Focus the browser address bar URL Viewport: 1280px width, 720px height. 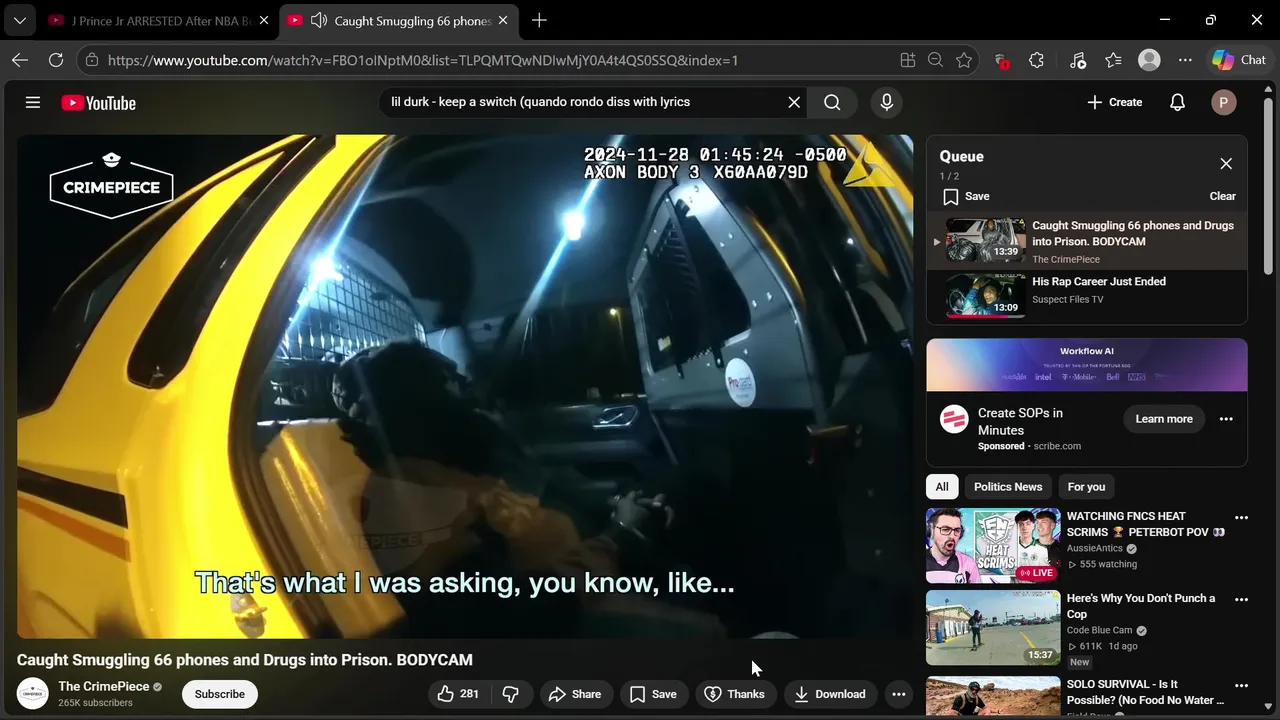[423, 60]
